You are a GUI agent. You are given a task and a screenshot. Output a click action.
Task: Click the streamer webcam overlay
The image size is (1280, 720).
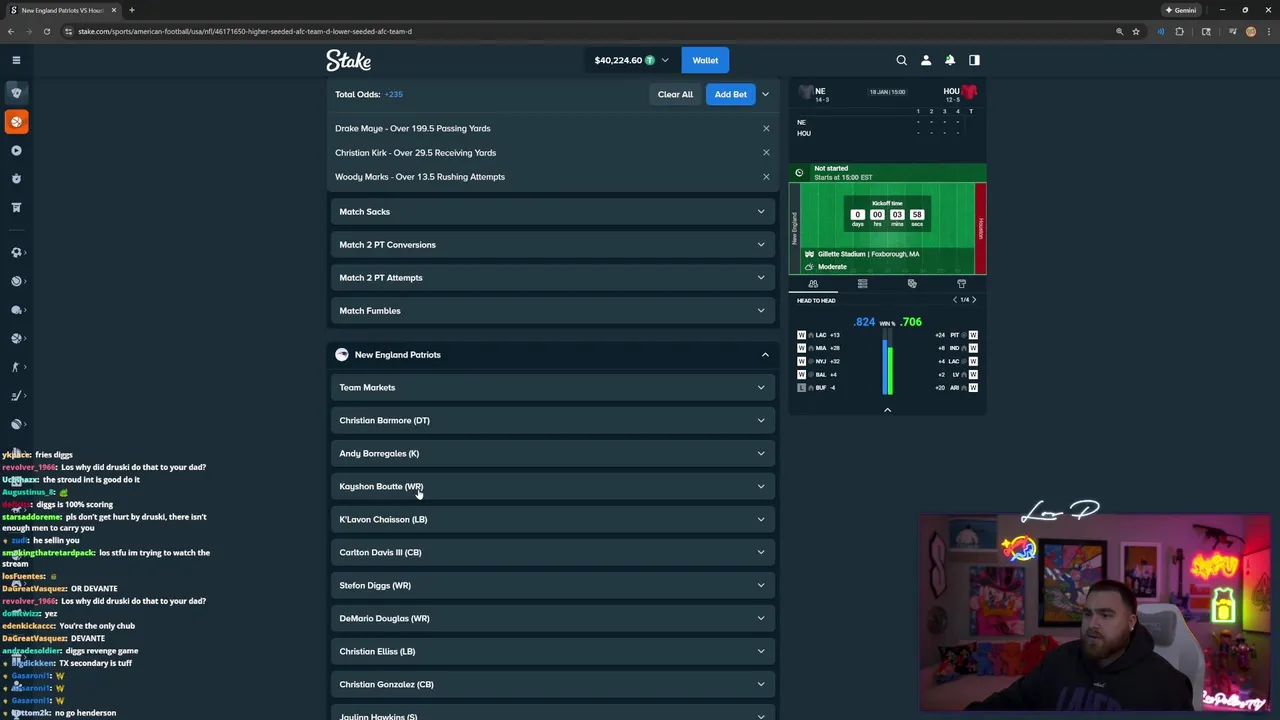[1095, 612]
